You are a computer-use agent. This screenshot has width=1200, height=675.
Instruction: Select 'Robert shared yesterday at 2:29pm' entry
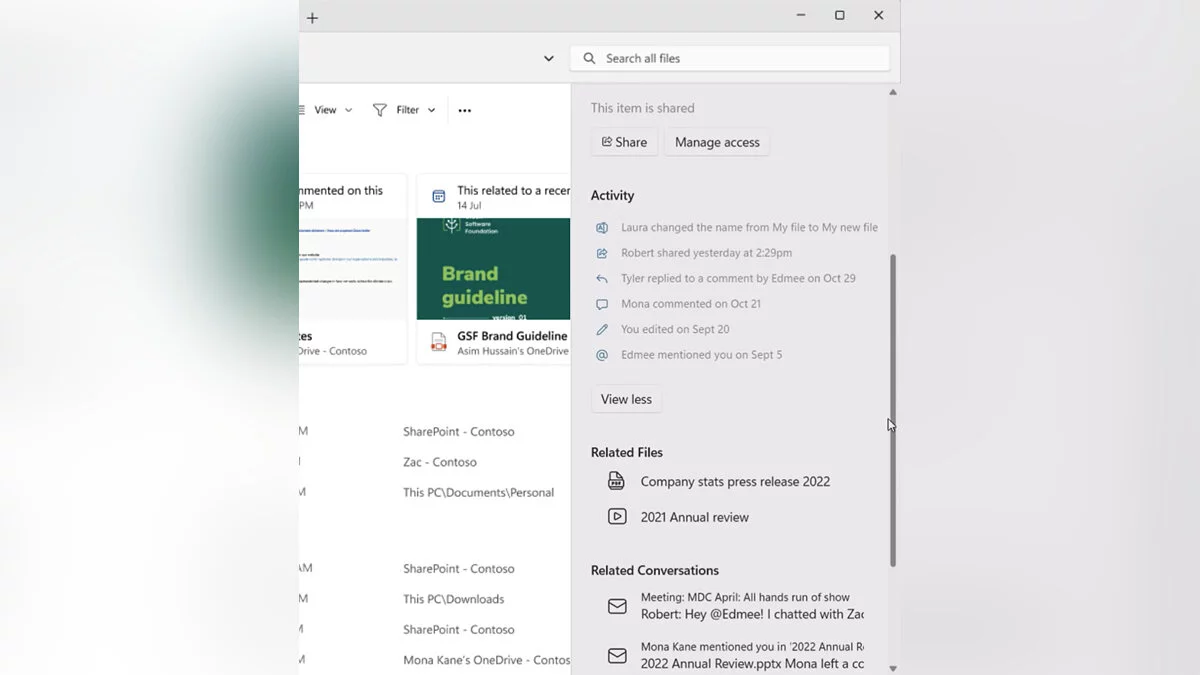[706, 253]
